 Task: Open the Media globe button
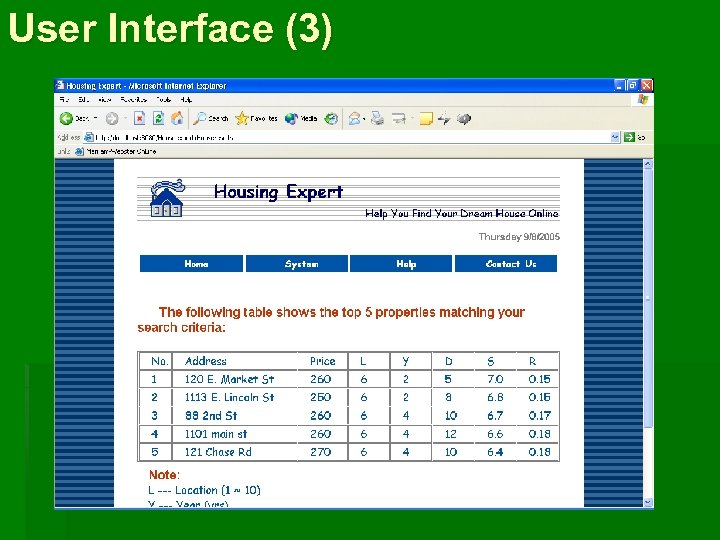tap(301, 118)
